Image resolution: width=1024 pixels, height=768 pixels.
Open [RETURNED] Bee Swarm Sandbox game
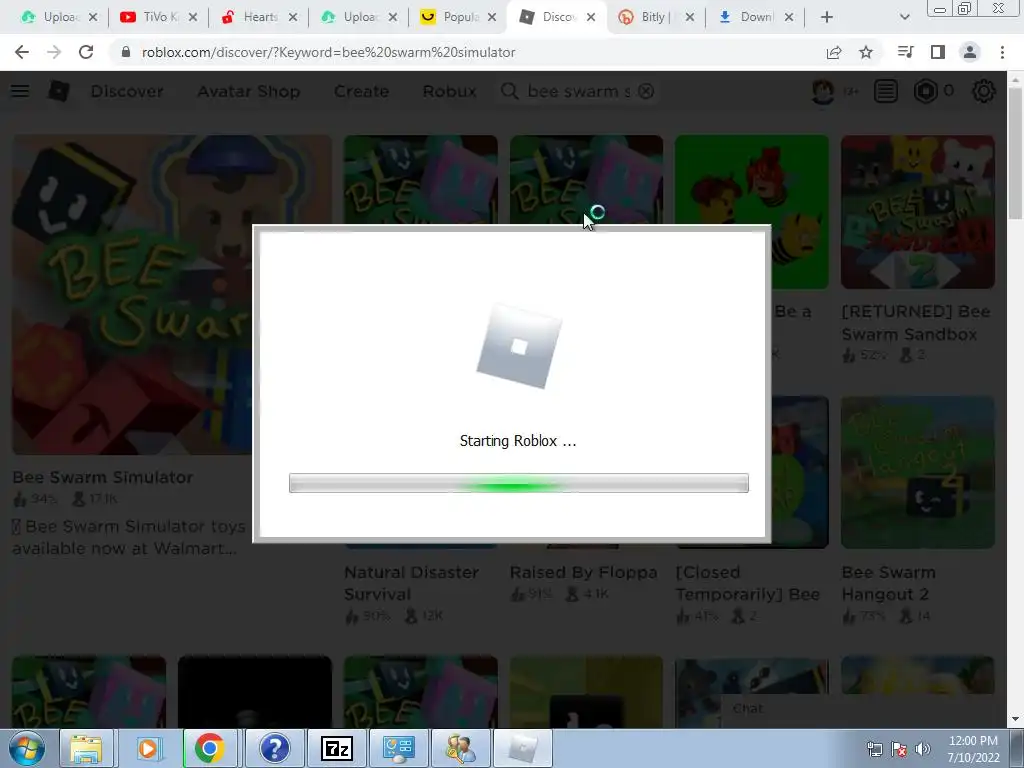[916, 323]
